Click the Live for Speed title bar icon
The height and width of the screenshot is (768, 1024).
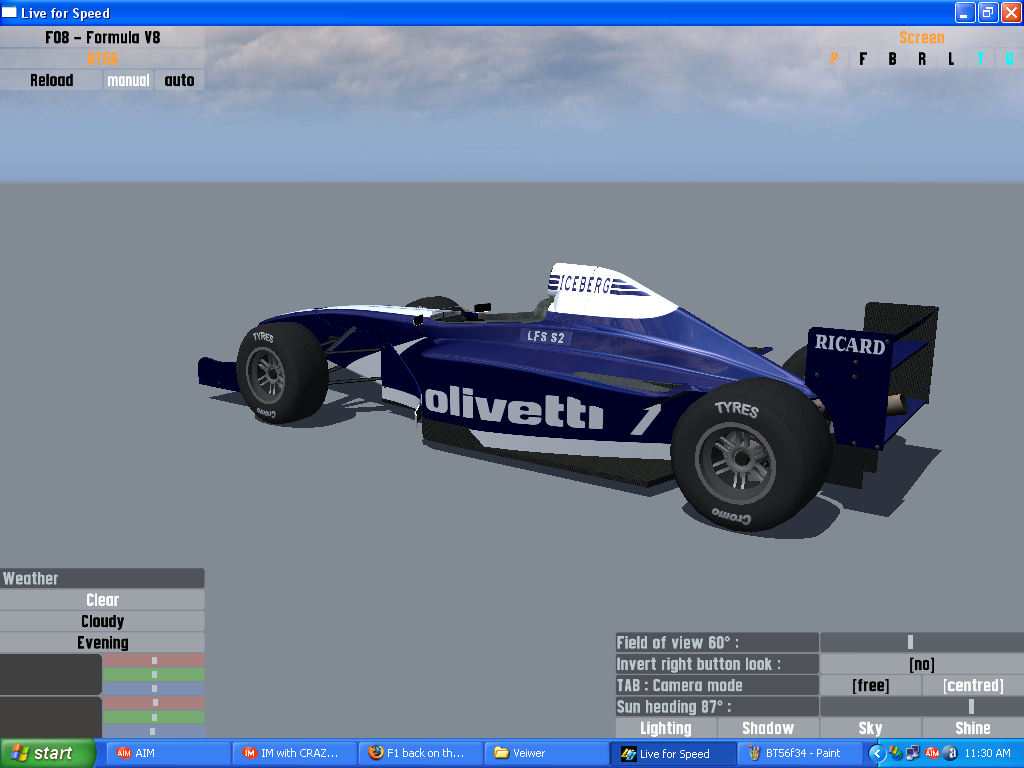coord(9,12)
